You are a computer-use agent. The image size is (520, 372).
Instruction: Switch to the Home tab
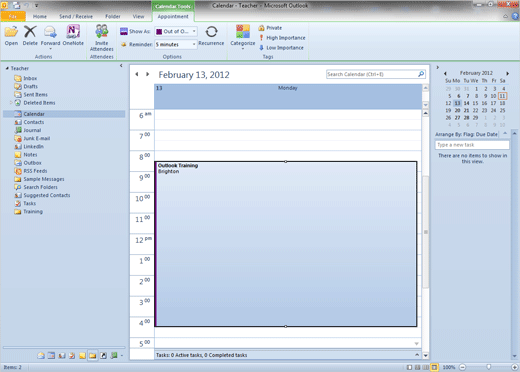pyautogui.click(x=40, y=16)
